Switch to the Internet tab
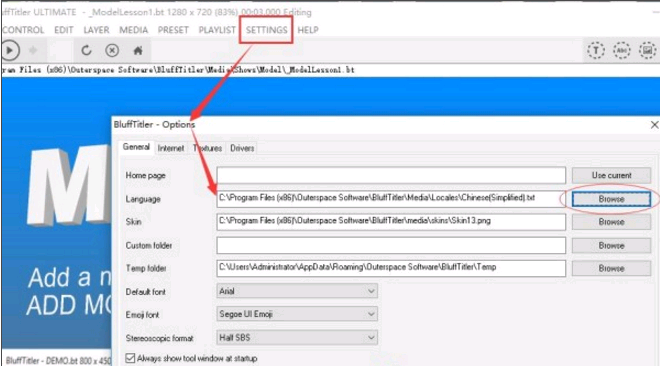660x366 pixels. 170,148
